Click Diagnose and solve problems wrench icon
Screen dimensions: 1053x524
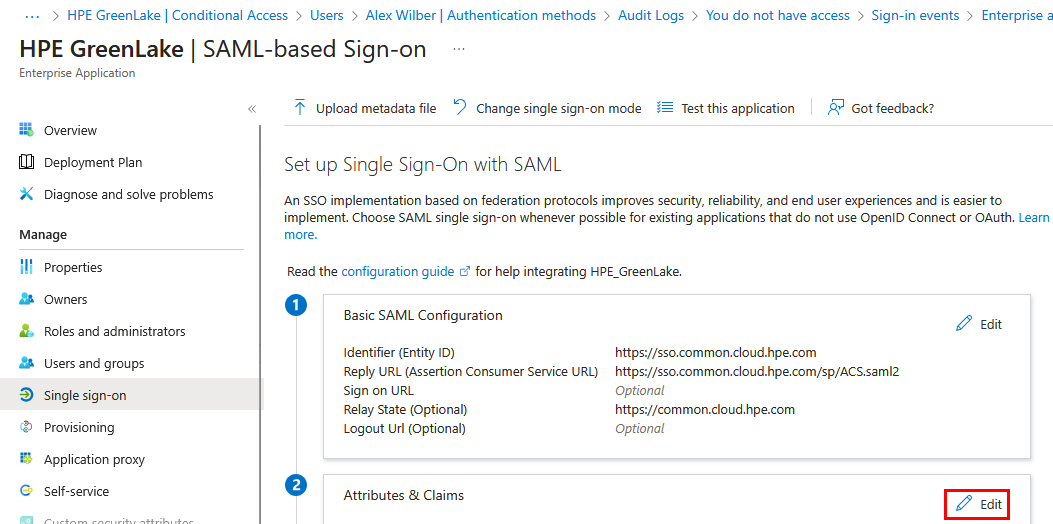[x=27, y=194]
